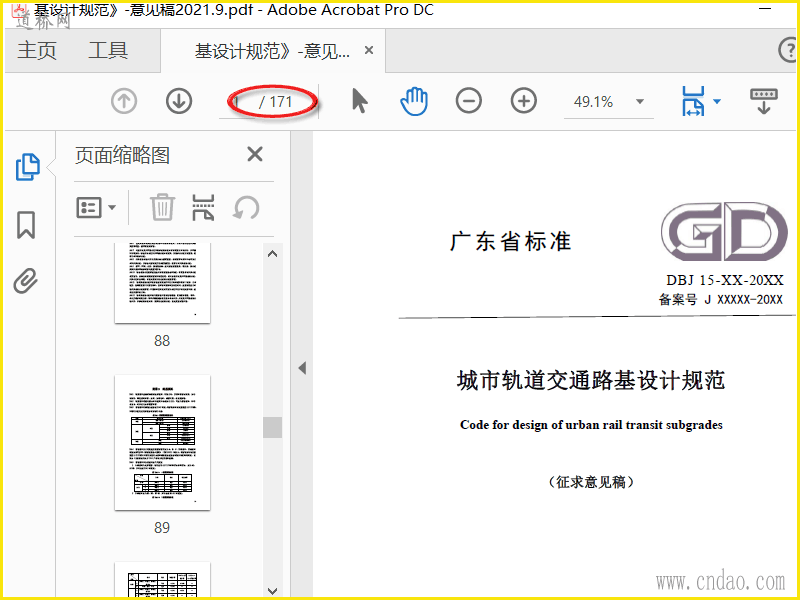Close the document tab

(x=369, y=51)
